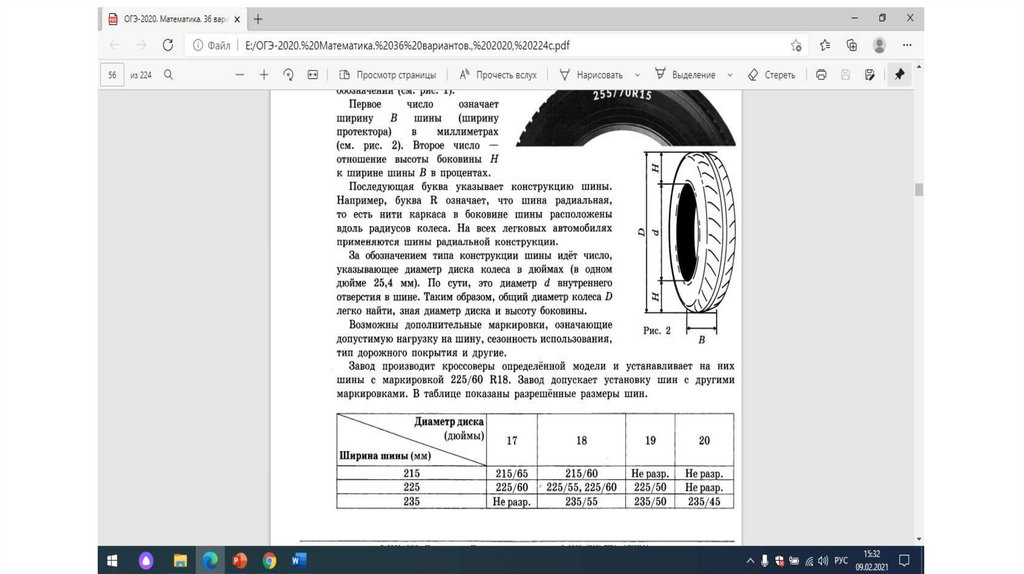Open File Explorer from taskbar
Viewport: 1024px width, 574px height.
point(180,560)
